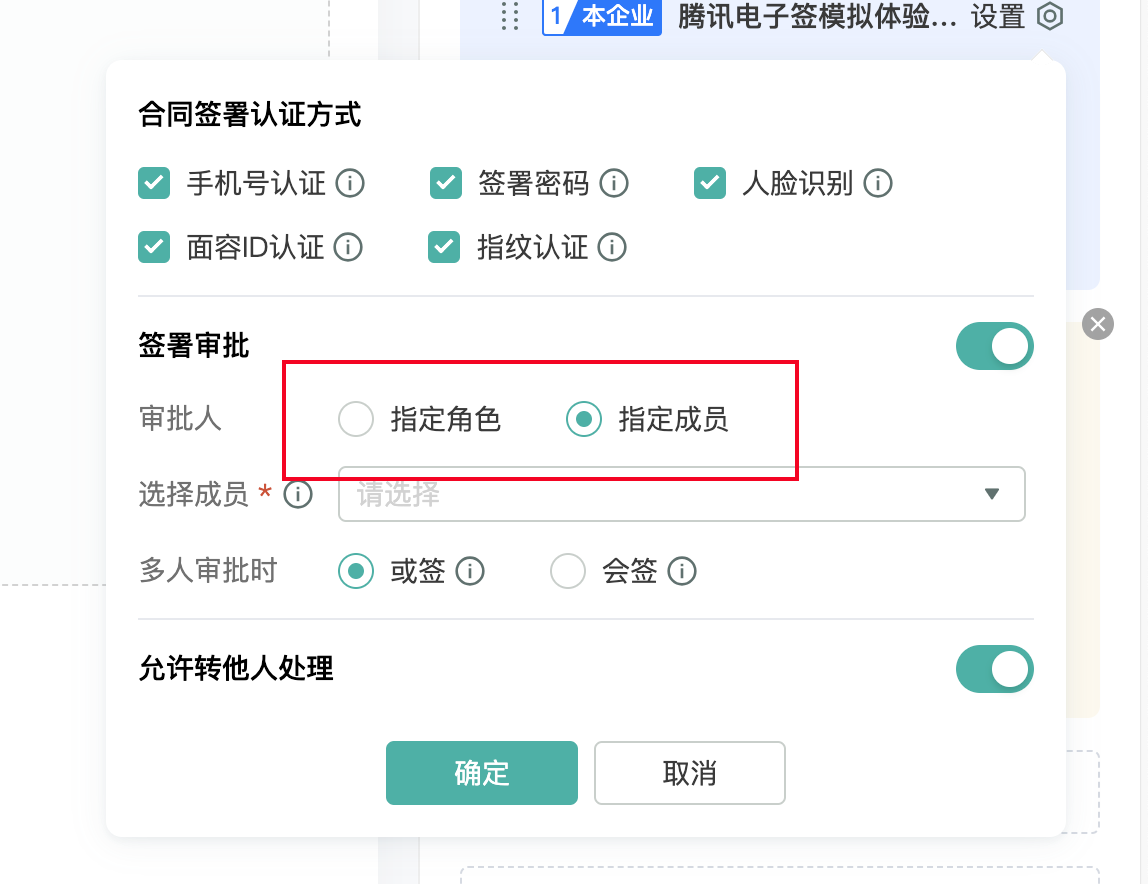1148x884 pixels.
Task: Click the 确定 button
Action: tap(482, 773)
